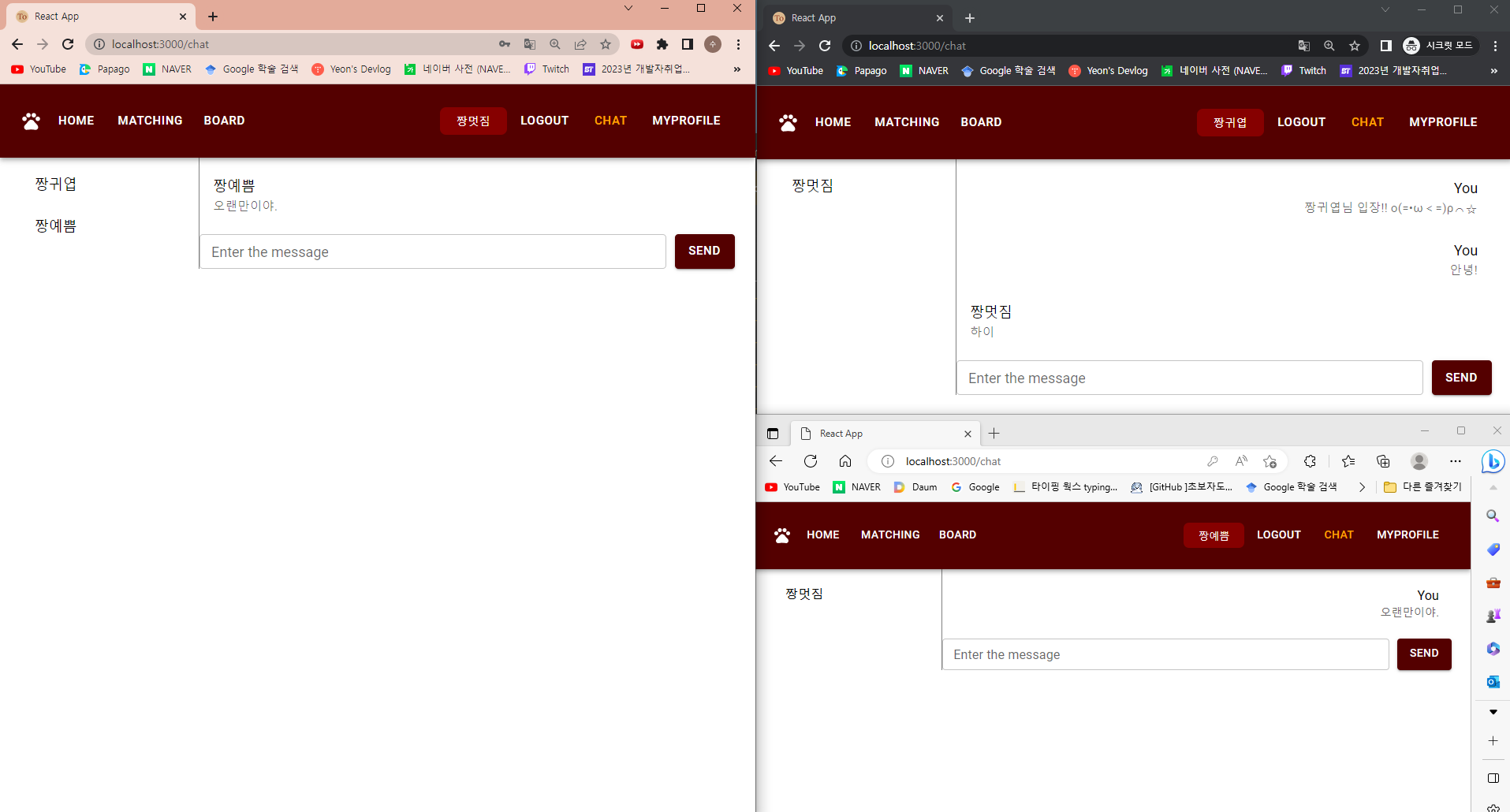Select 짱예쁨 chat user in left sidebar
This screenshot has height=812, width=1510.
[56, 226]
